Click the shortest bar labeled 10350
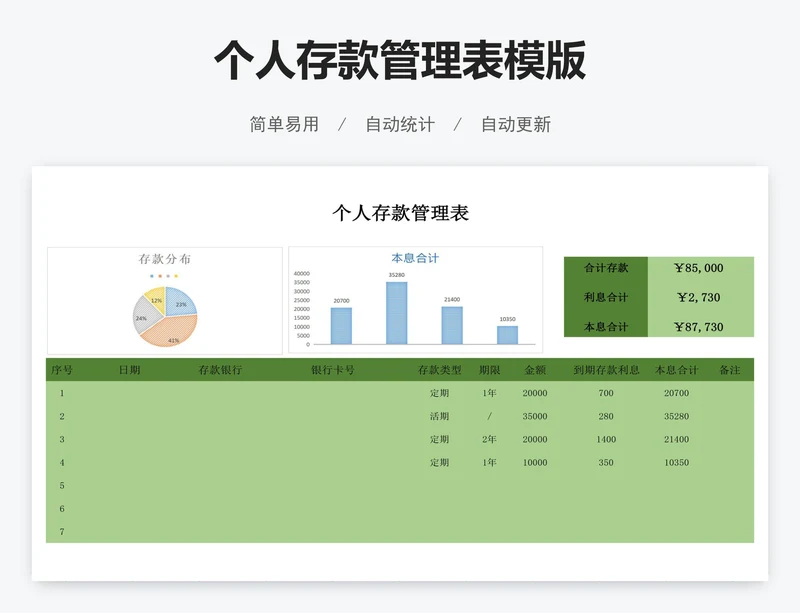This screenshot has height=613, width=800. pyautogui.click(x=507, y=335)
